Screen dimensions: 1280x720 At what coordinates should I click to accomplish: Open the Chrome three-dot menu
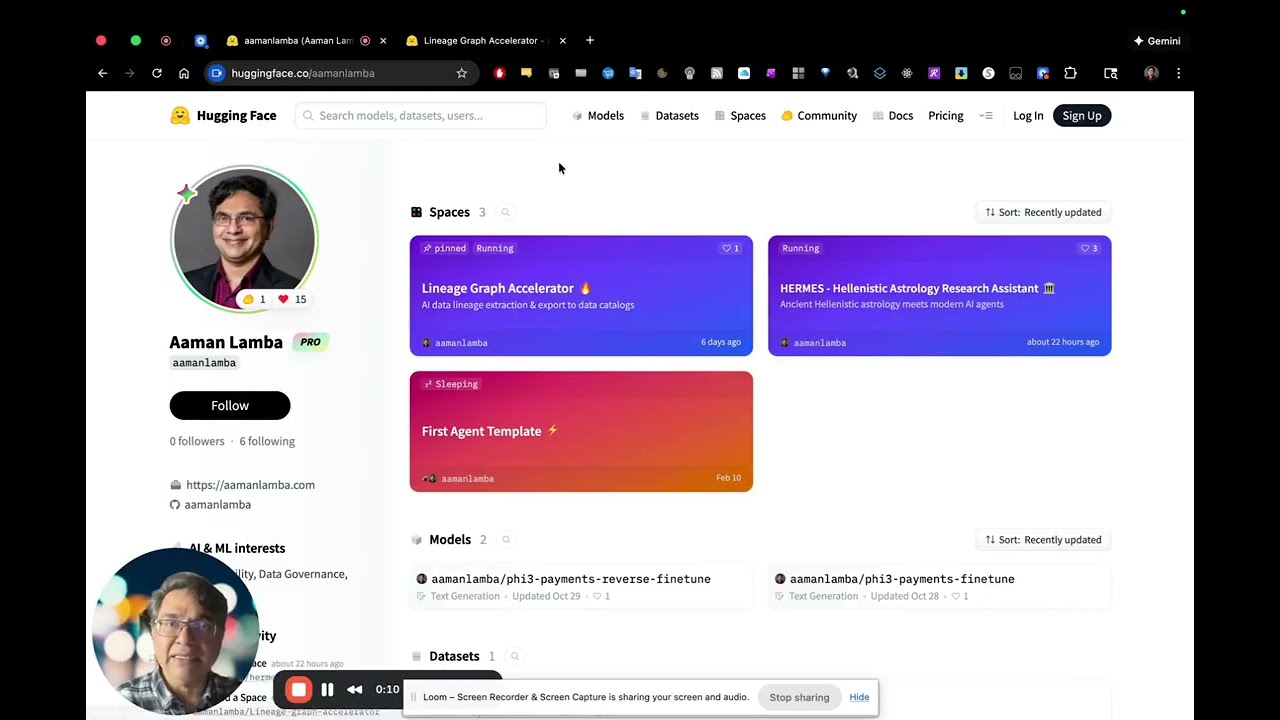pos(1178,73)
